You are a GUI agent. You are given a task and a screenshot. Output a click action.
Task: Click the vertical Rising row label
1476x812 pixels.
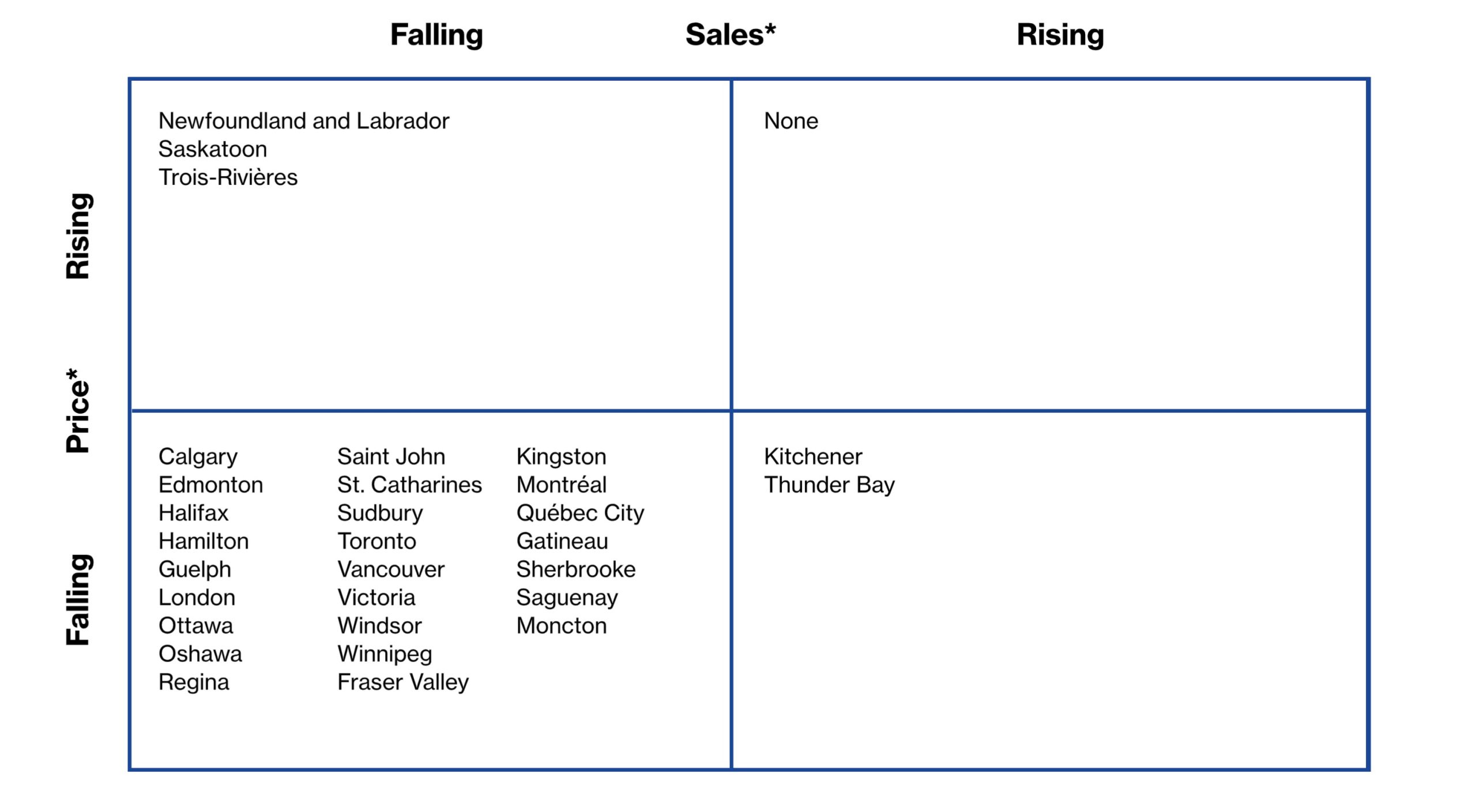[78, 236]
